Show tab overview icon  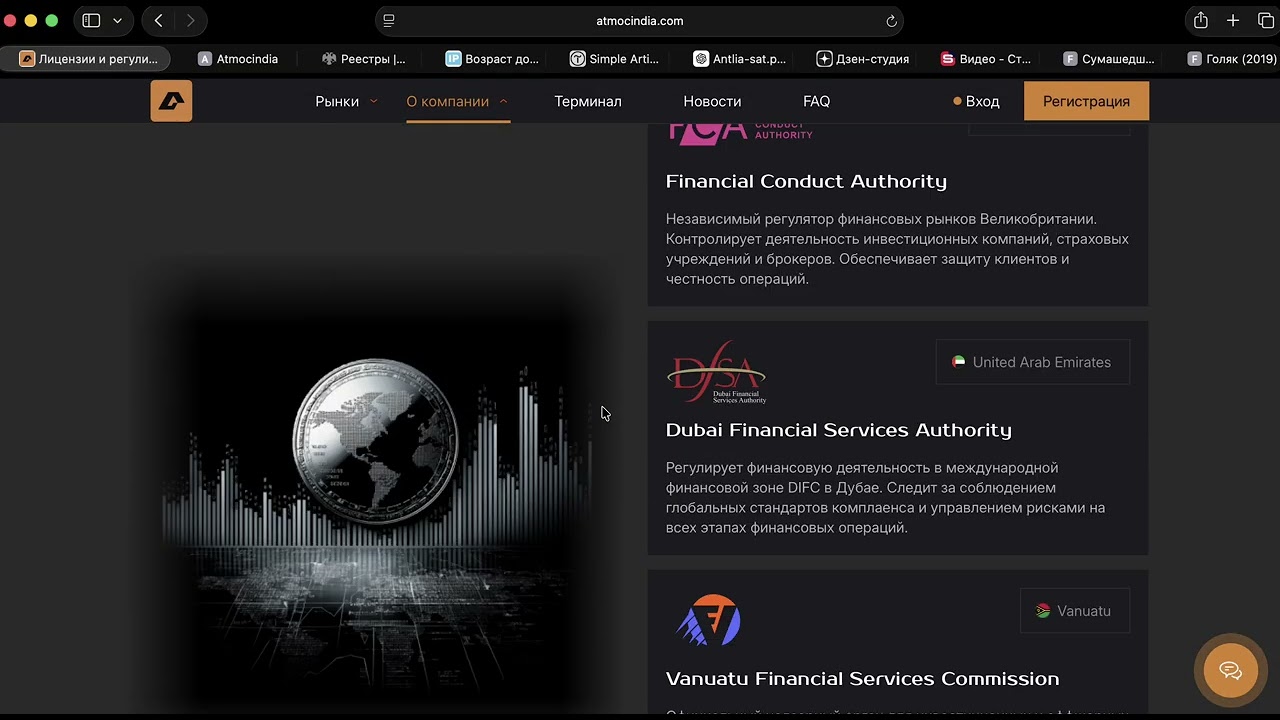click(x=1265, y=20)
